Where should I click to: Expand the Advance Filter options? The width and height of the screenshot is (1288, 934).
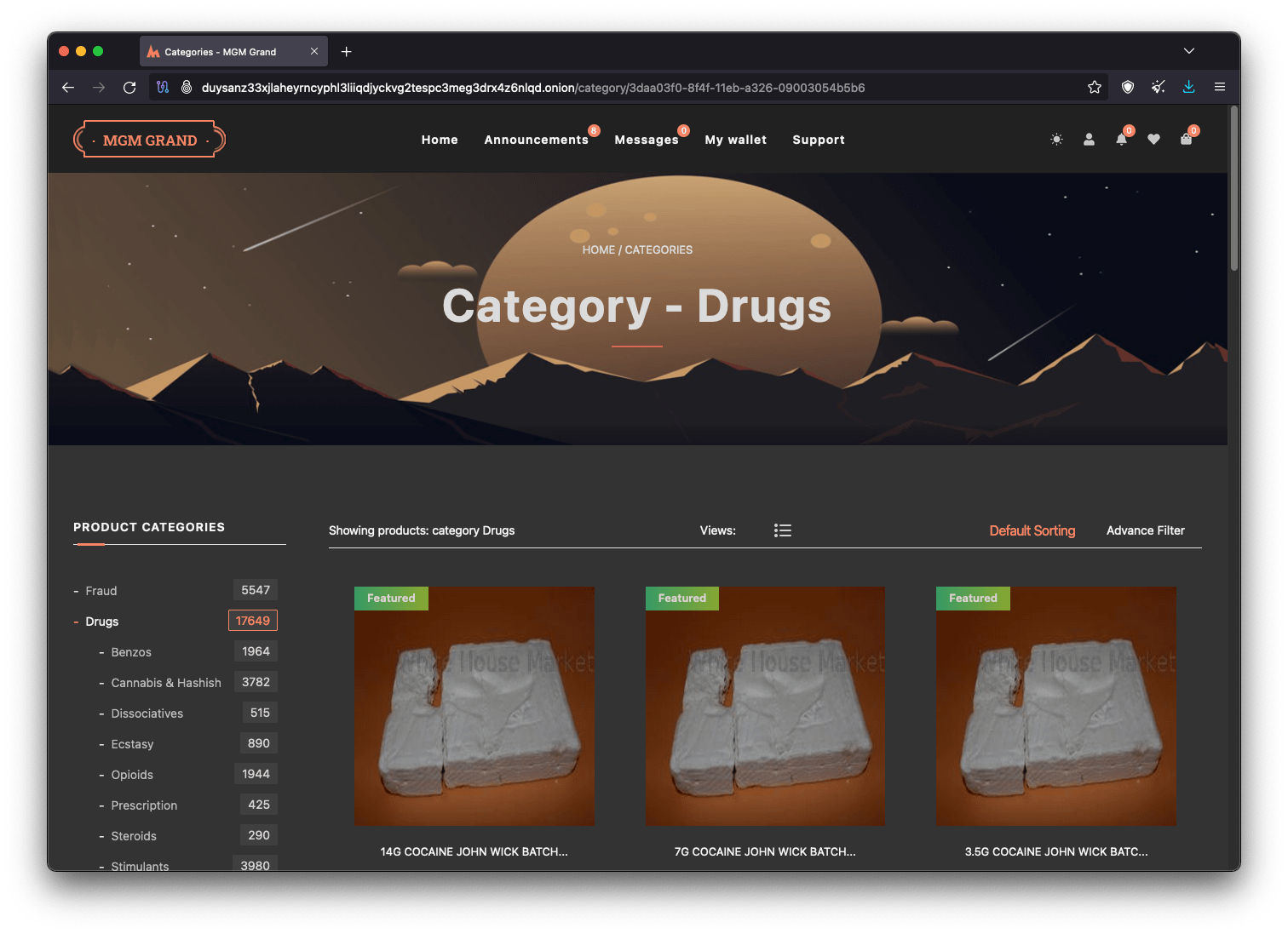[x=1145, y=530]
